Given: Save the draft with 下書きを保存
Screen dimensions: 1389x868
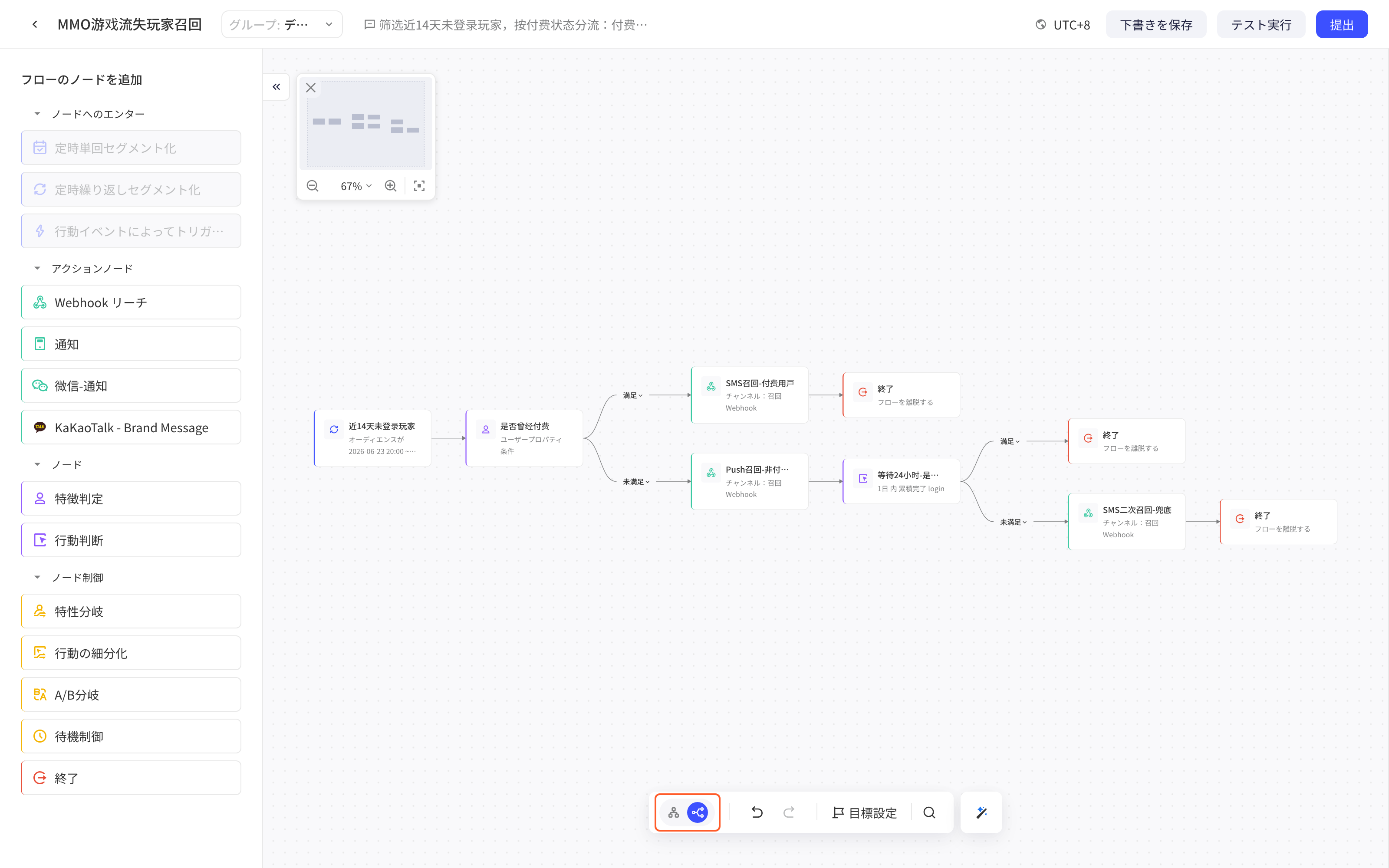Looking at the screenshot, I should [1155, 25].
